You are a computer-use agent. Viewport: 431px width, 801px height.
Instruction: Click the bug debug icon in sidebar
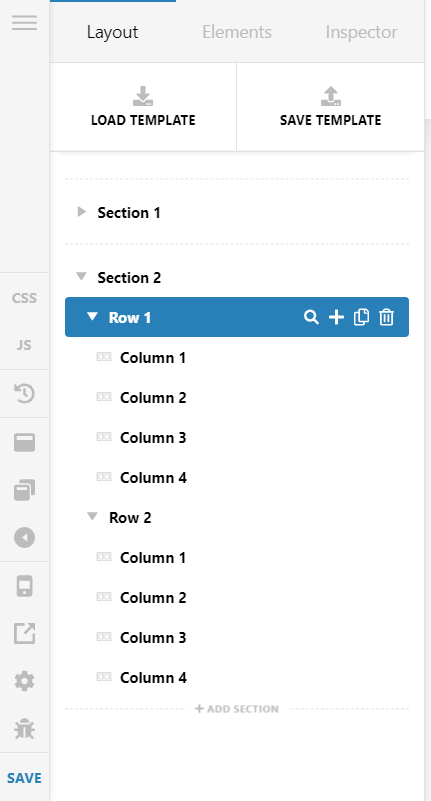tap(25, 729)
